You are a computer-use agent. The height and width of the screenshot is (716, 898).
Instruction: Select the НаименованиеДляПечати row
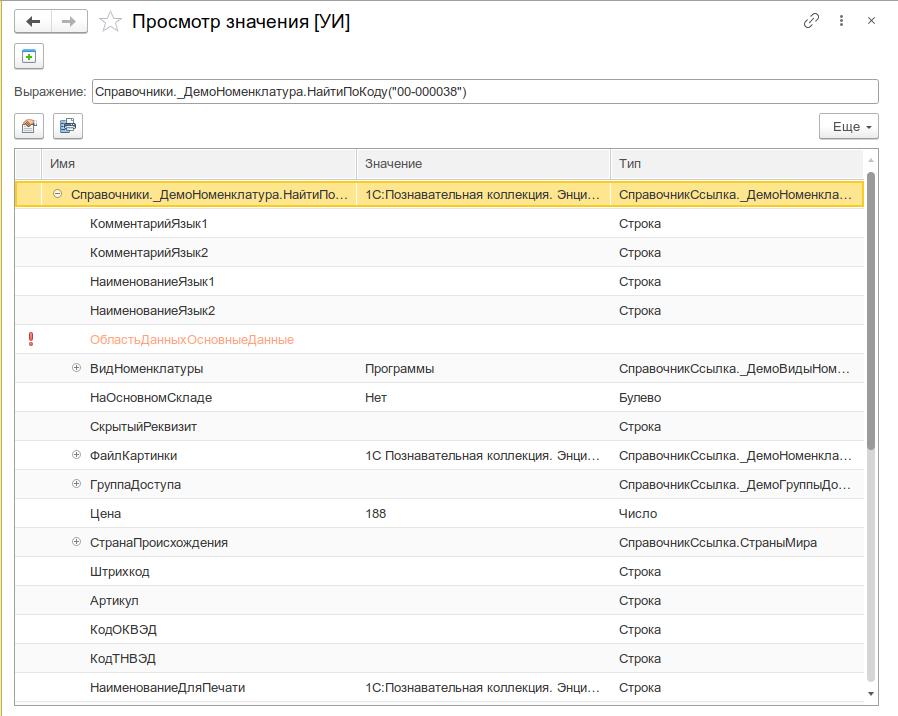tap(439, 688)
